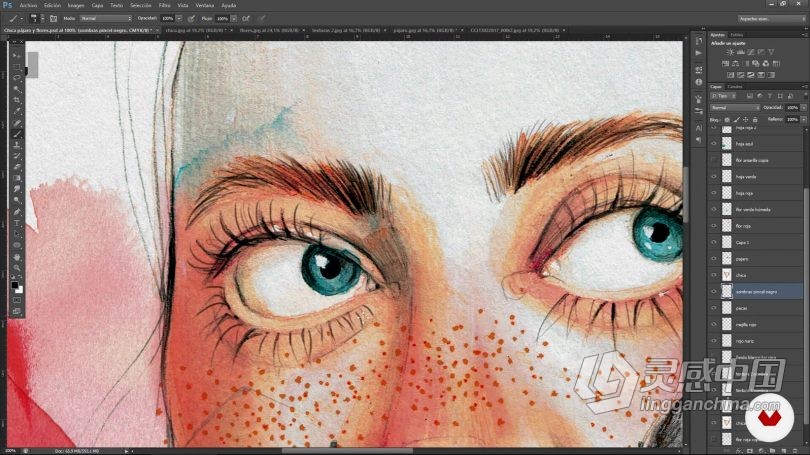Click the 'chica' layer thumbnail
Viewport: 810px width, 455px height.
pos(727,275)
